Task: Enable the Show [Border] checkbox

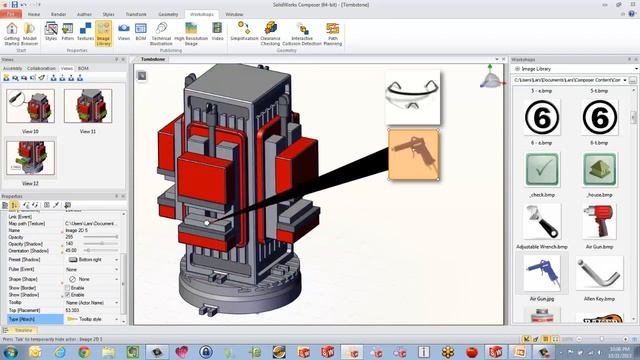Action: [68, 288]
